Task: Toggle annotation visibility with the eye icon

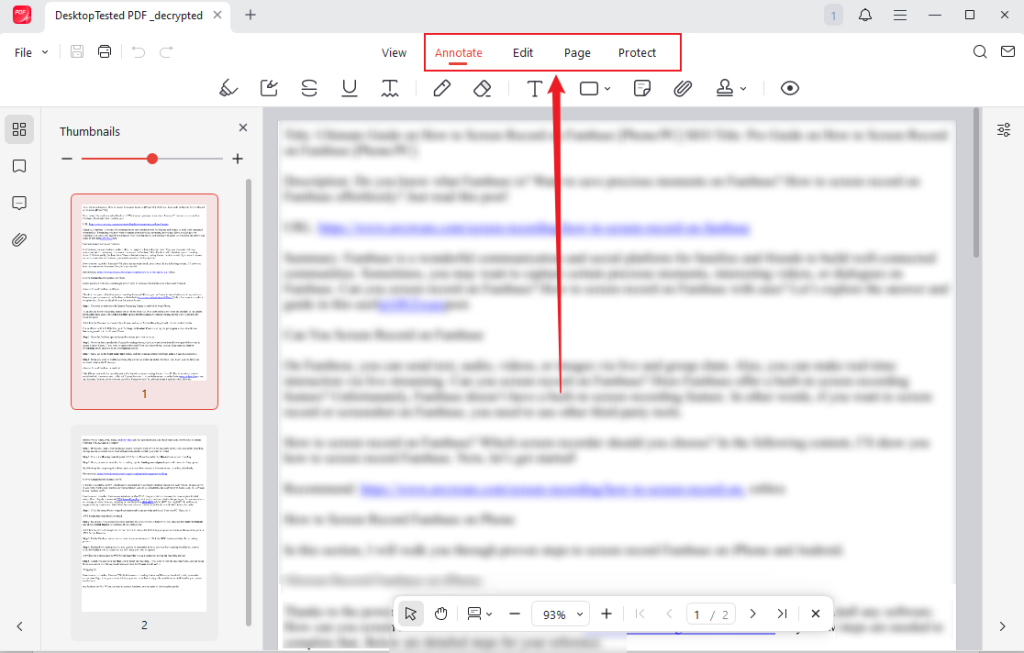Action: [x=789, y=88]
